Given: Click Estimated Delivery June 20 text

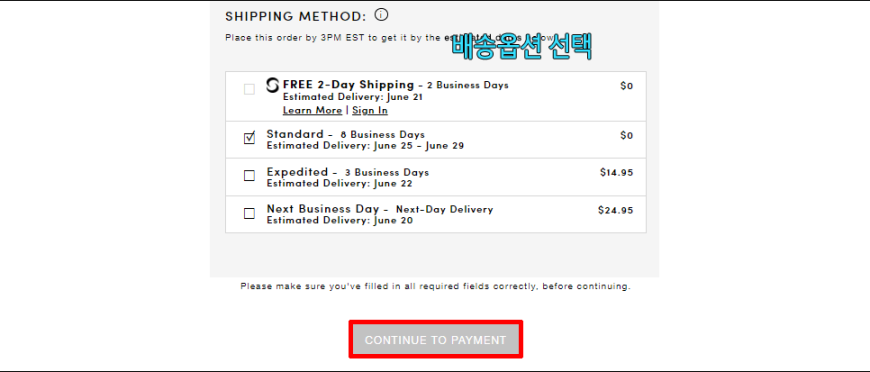Looking at the screenshot, I should (340, 221).
